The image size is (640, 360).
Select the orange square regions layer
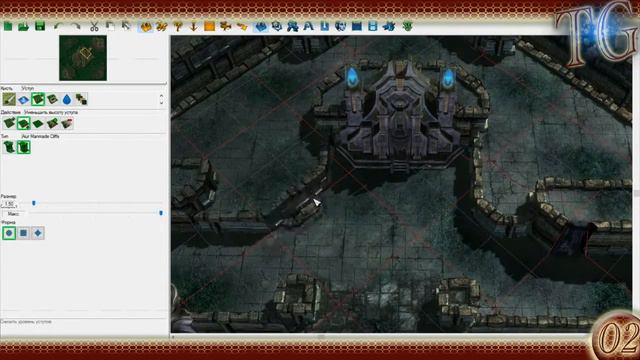pyautogui.click(x=209, y=27)
